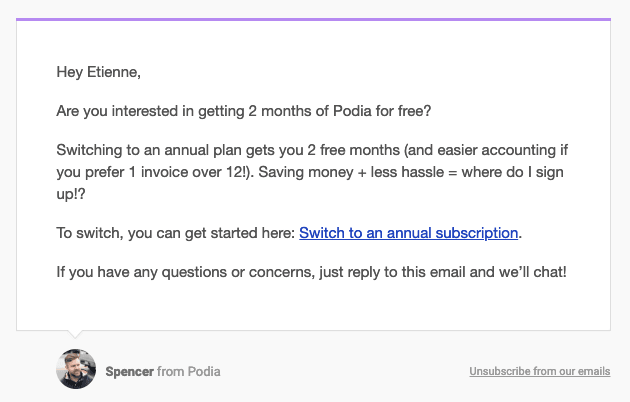This screenshot has height=402, width=630.
Task: Click the 'Hey Etienne,' greeting line
Action: click(98, 72)
